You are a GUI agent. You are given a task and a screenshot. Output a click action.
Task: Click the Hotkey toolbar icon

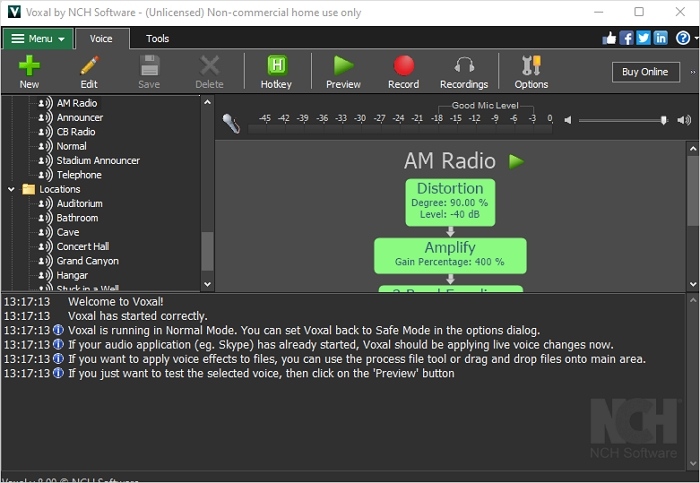(x=276, y=66)
